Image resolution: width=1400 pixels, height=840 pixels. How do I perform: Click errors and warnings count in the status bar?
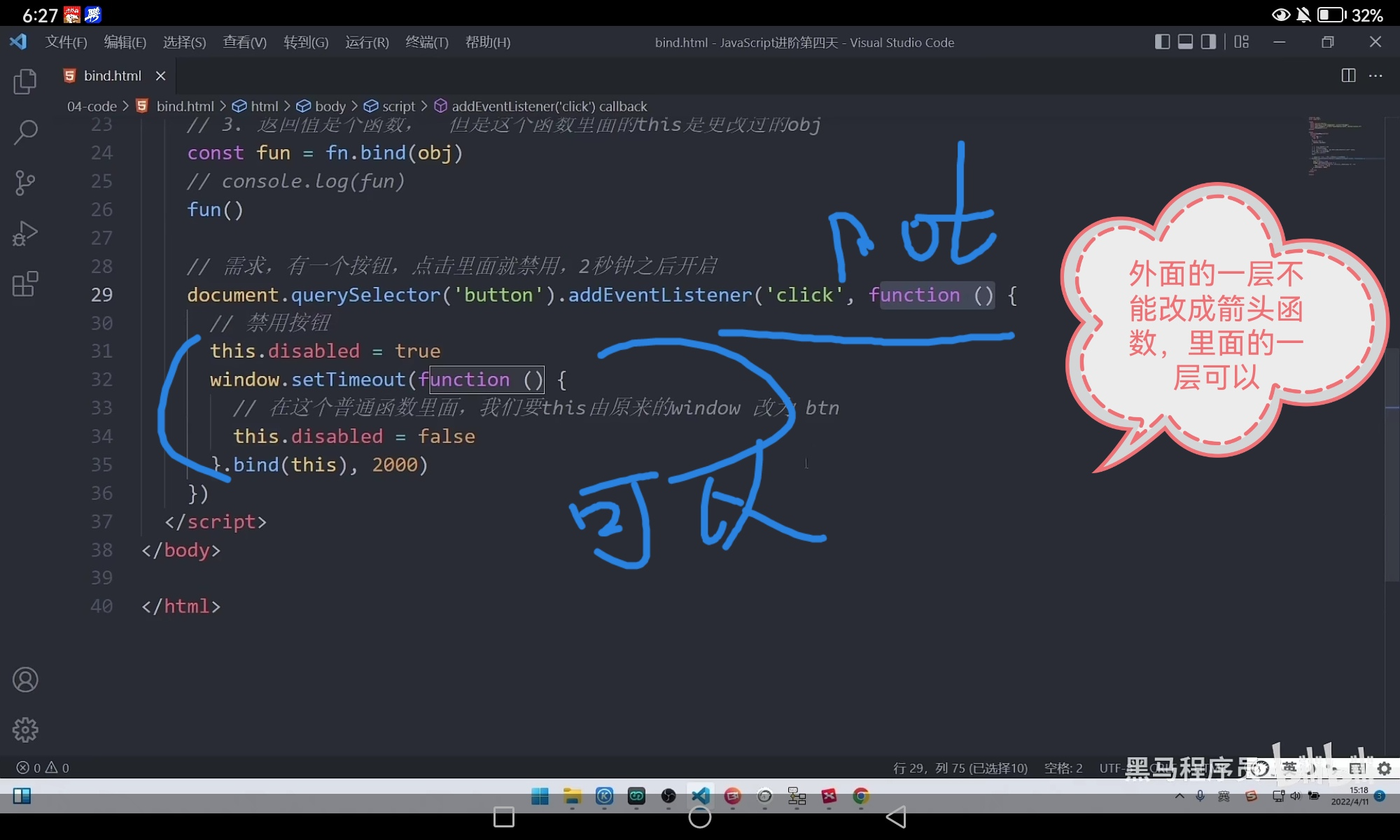[43, 768]
